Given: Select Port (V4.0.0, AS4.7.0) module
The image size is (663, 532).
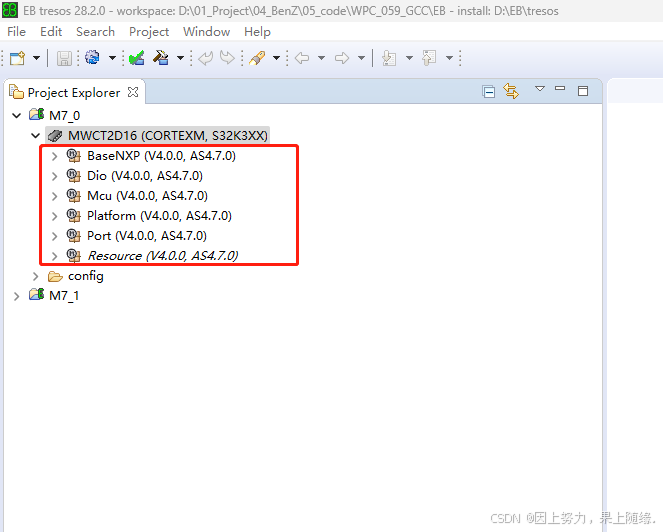Looking at the screenshot, I should pos(147,236).
